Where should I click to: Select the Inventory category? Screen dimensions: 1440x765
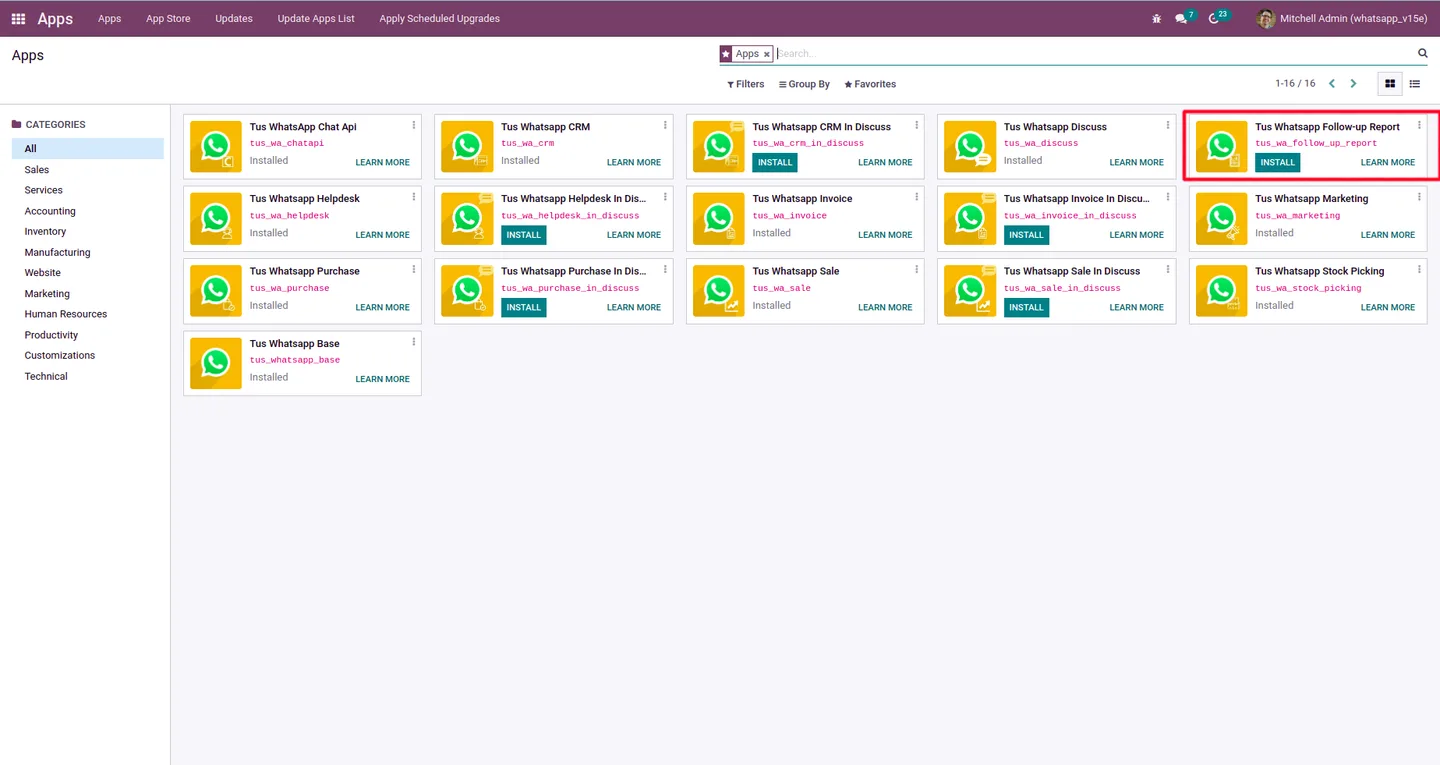[x=88, y=231]
